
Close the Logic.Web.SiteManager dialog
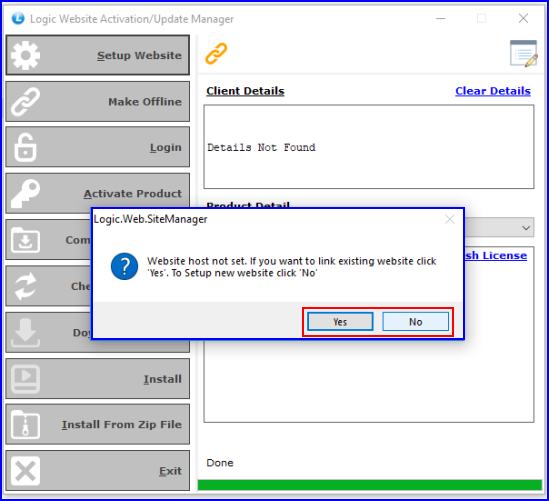(450, 220)
